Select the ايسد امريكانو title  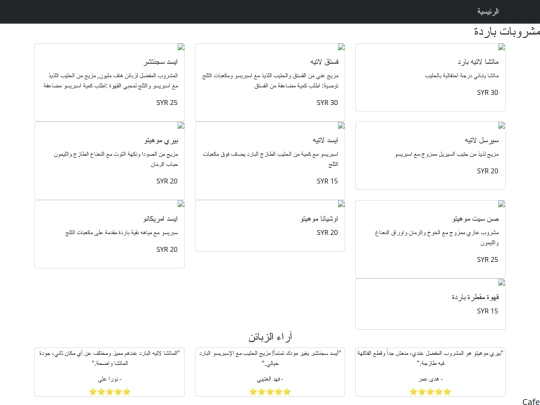pos(160,219)
